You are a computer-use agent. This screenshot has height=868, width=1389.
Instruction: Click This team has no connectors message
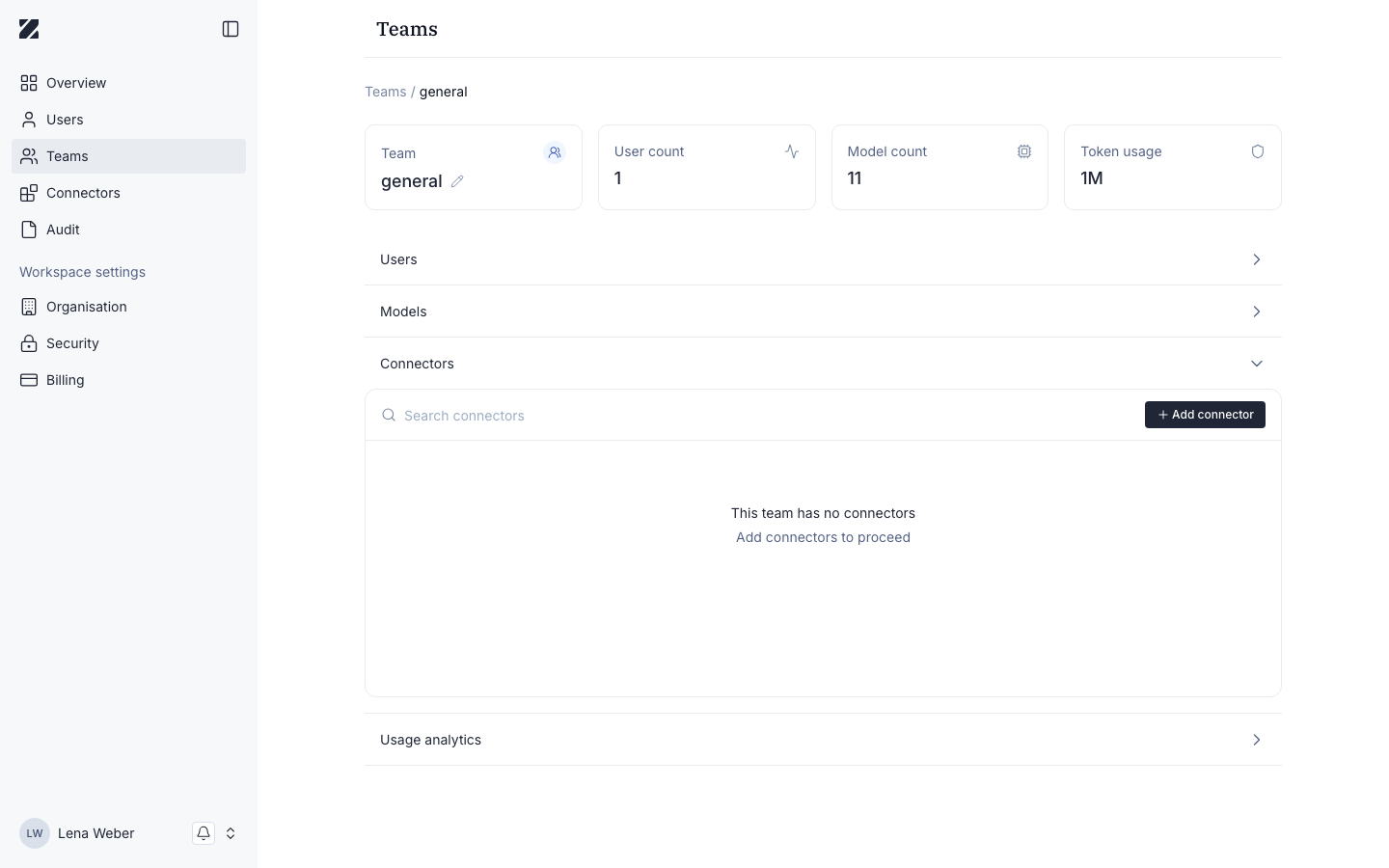point(823,513)
